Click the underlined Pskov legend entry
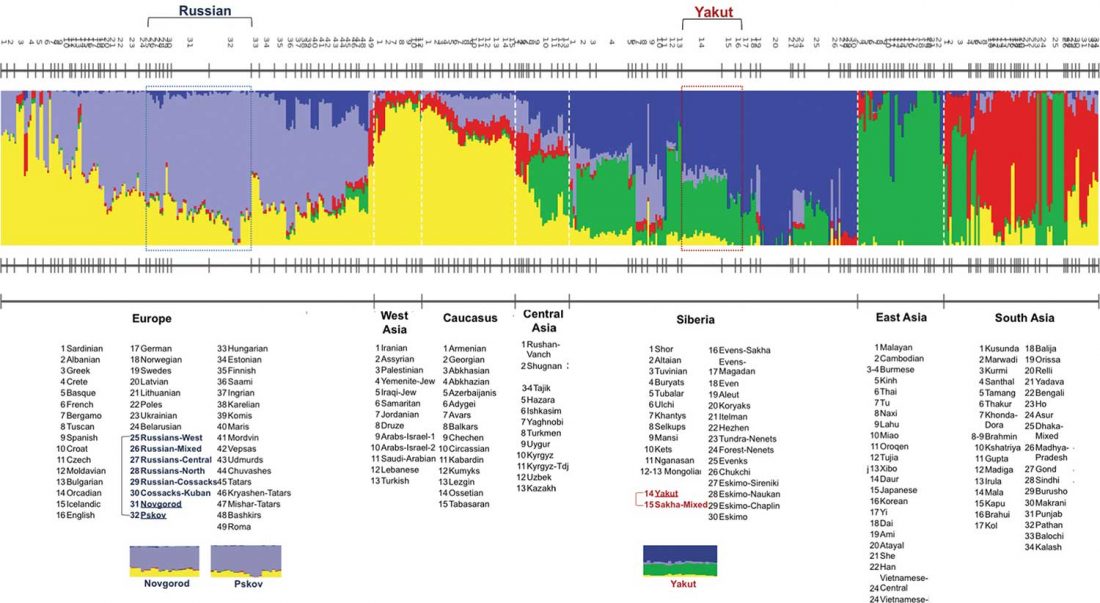 pyautogui.click(x=154, y=516)
